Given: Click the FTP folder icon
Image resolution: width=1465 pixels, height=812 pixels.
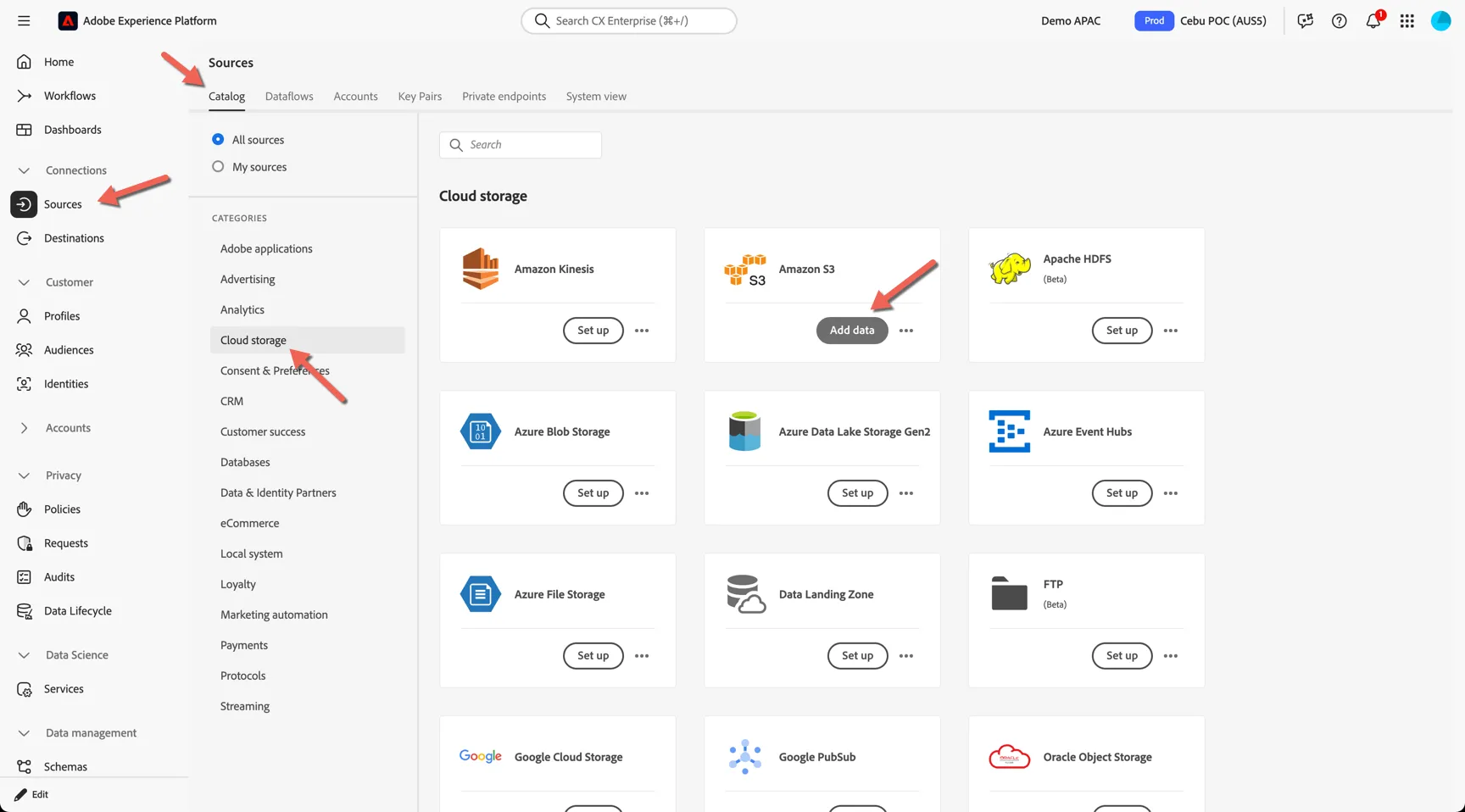Looking at the screenshot, I should (1010, 593).
